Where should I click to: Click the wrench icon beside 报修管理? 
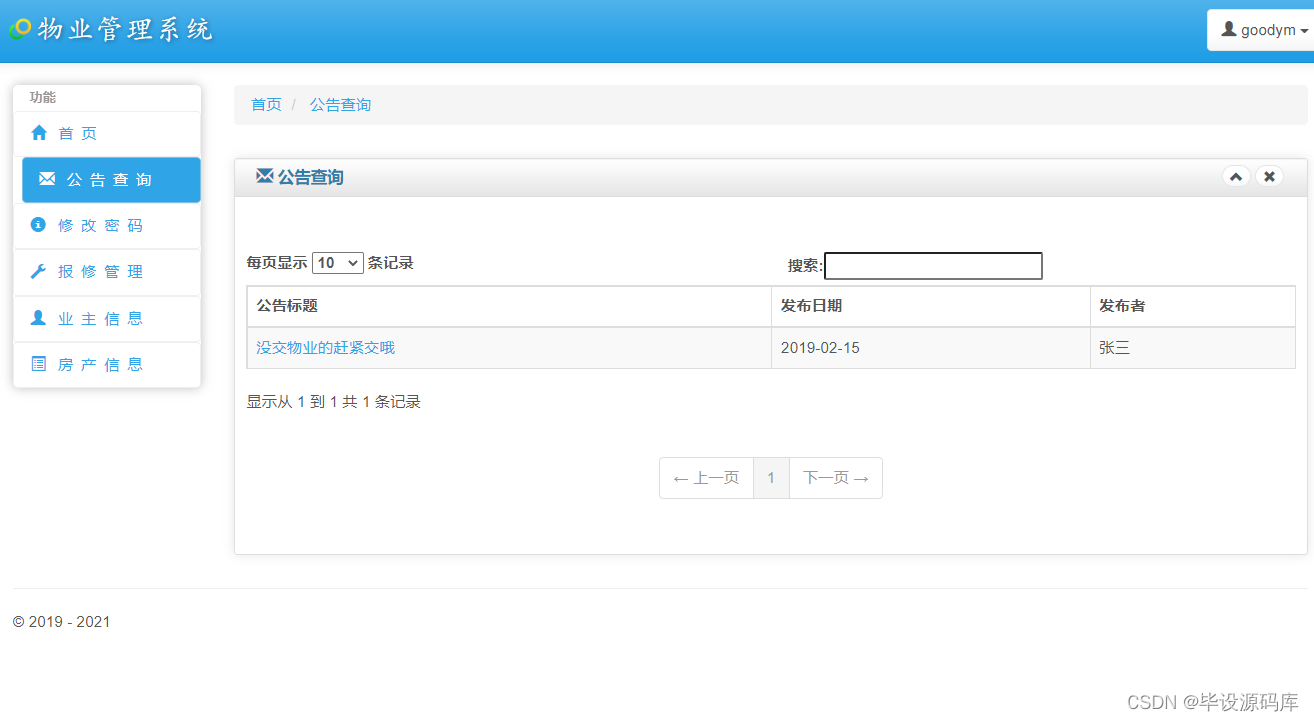pyautogui.click(x=39, y=271)
